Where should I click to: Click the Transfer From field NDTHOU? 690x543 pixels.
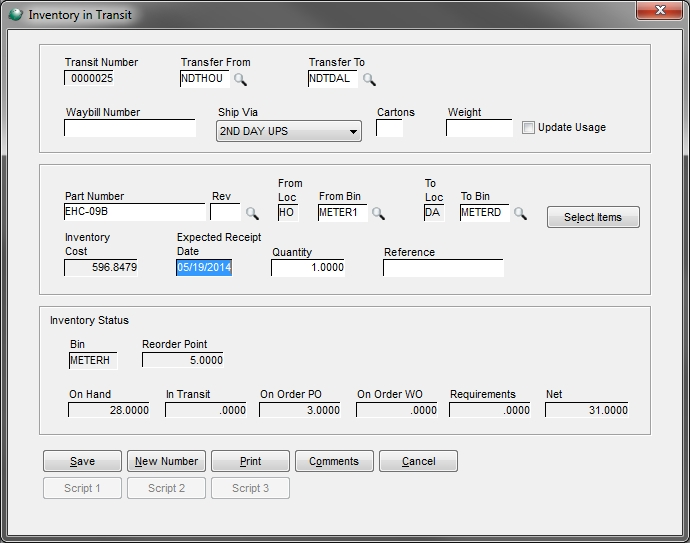(x=205, y=79)
